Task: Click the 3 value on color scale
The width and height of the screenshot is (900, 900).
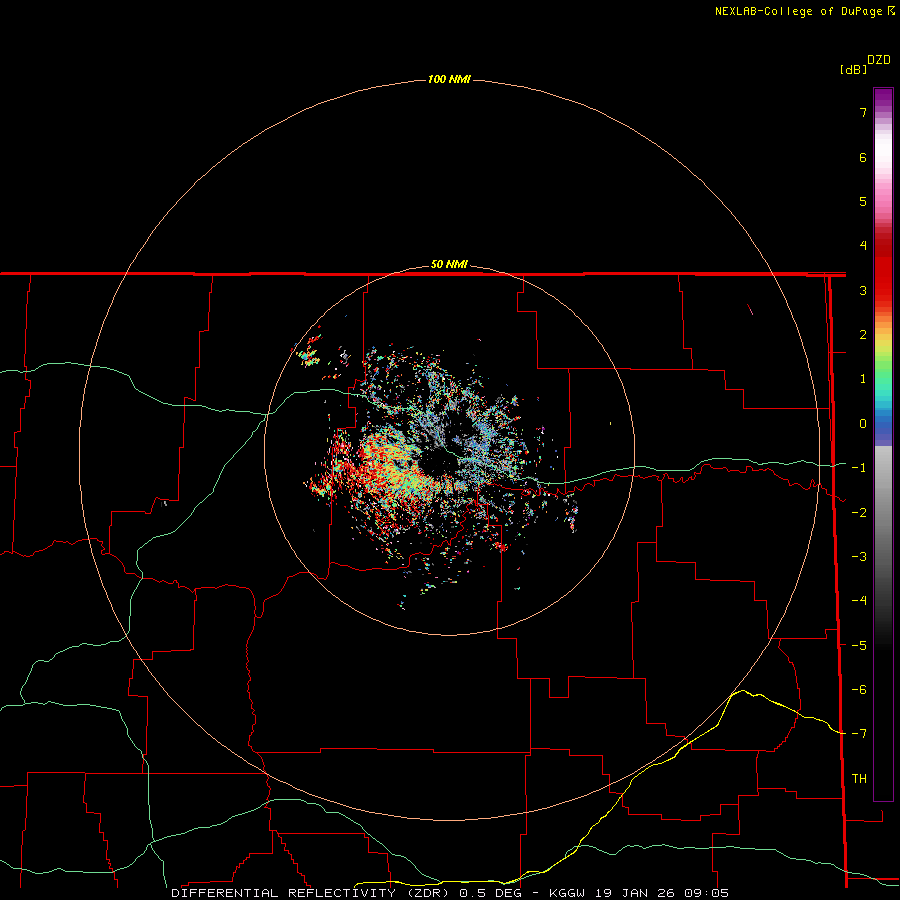Action: (x=863, y=290)
